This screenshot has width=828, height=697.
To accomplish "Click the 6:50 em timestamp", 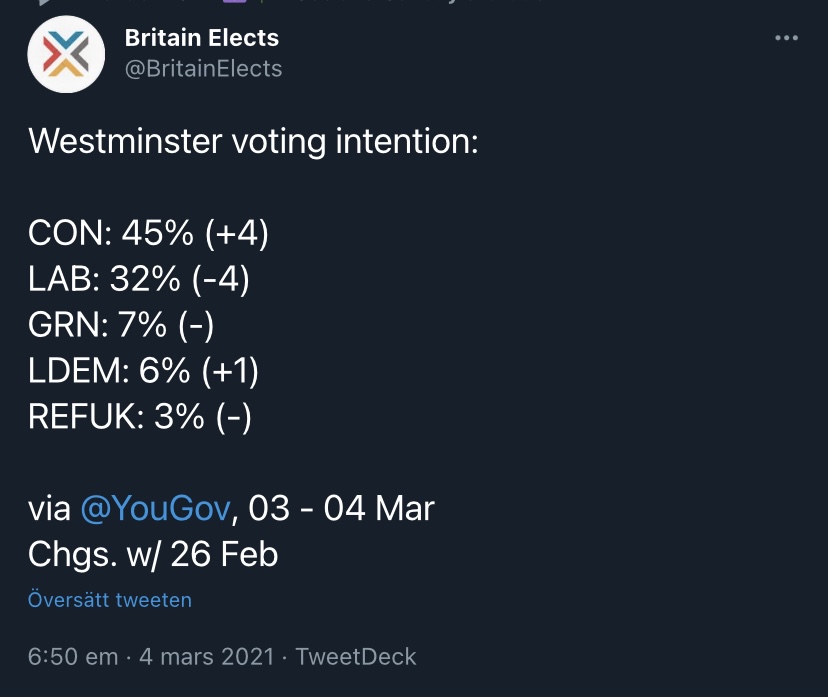I will 73,657.
